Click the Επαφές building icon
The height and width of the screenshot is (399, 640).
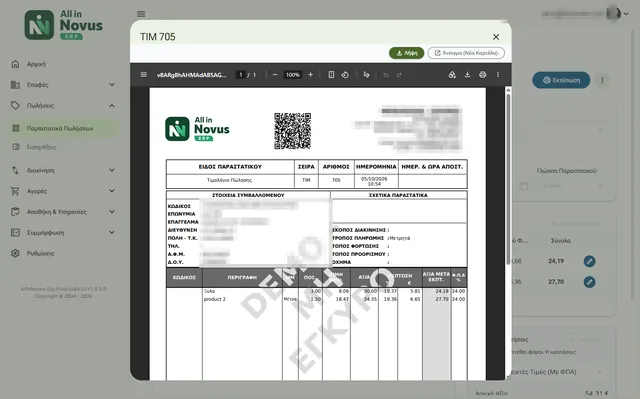click(x=15, y=85)
